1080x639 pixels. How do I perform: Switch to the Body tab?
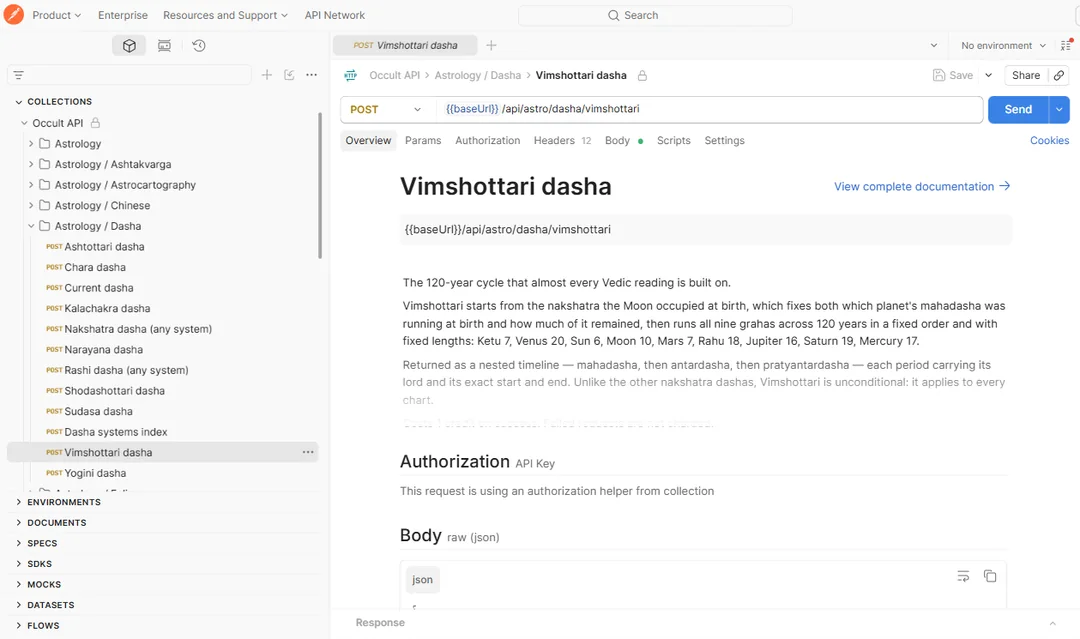click(x=623, y=140)
